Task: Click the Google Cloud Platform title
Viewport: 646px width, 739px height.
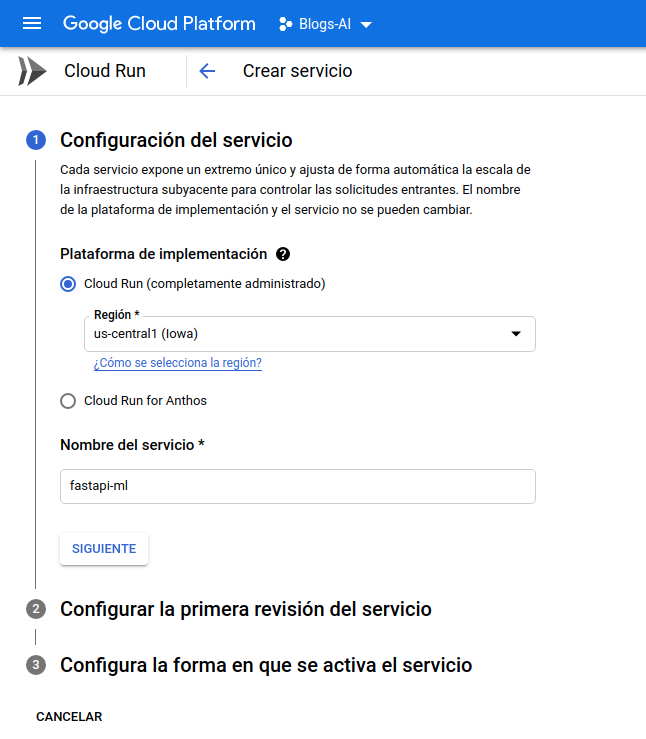Action: tap(159, 24)
